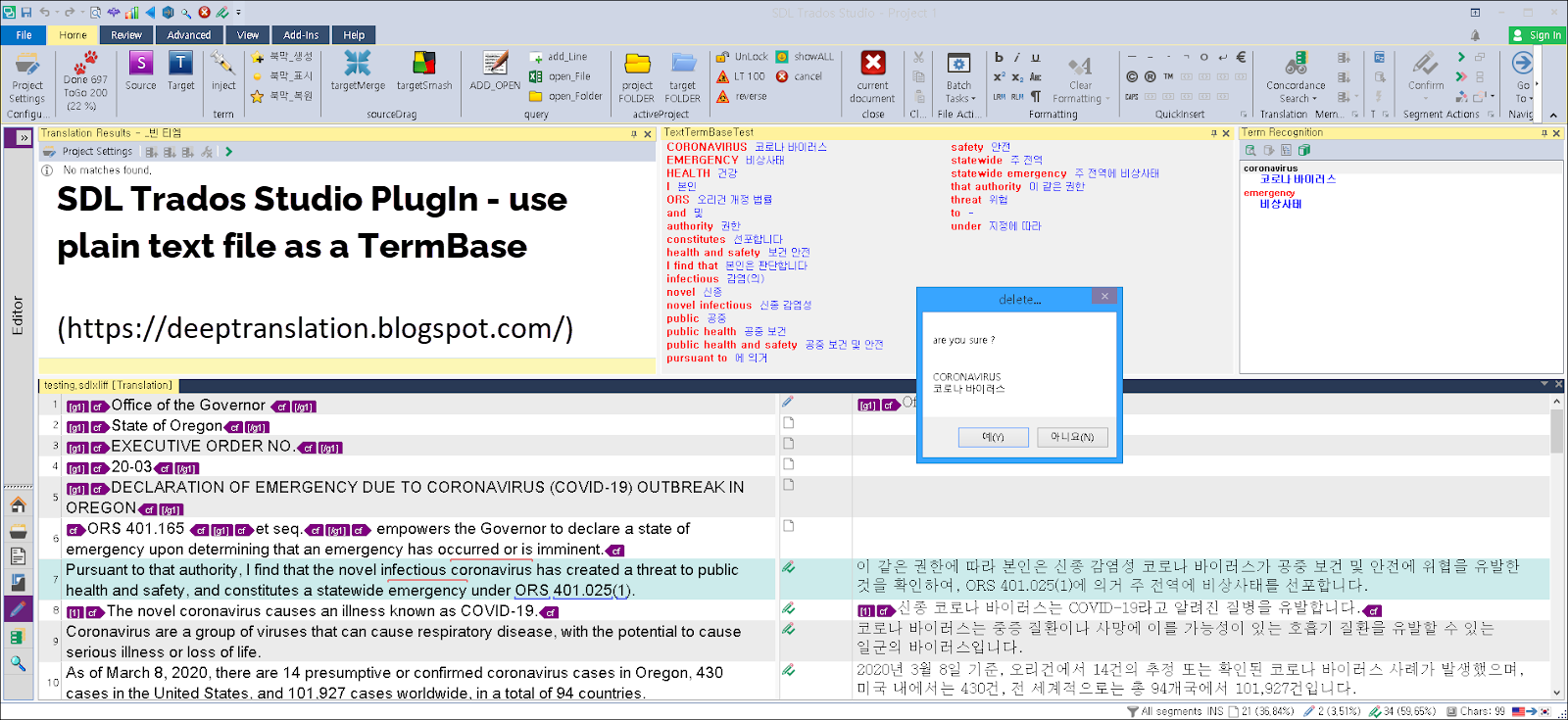Click open_Folder in the query group
Image resolution: width=1568 pixels, height=720 pixels.
click(x=565, y=96)
